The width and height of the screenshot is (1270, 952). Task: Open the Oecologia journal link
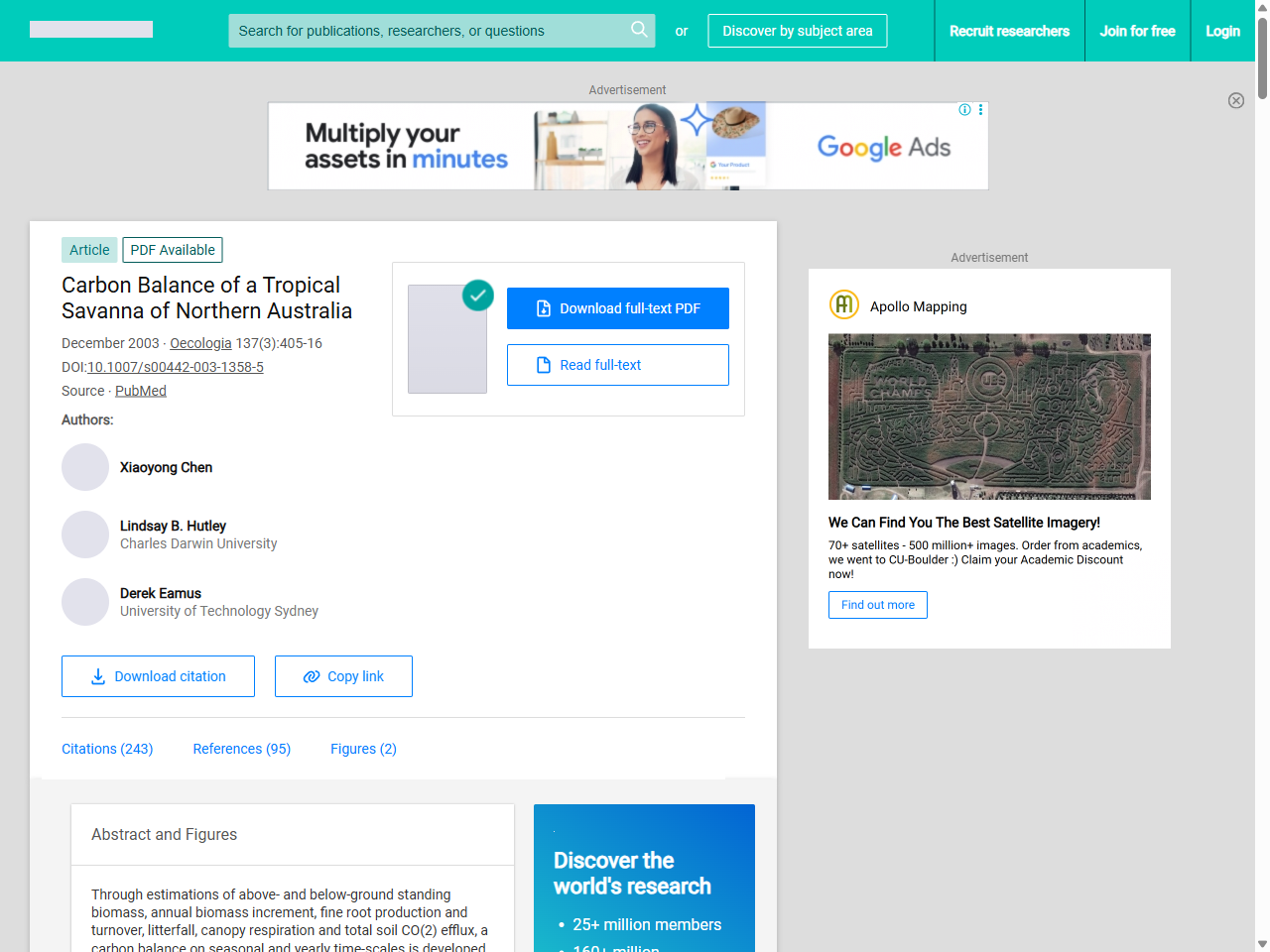pos(200,343)
